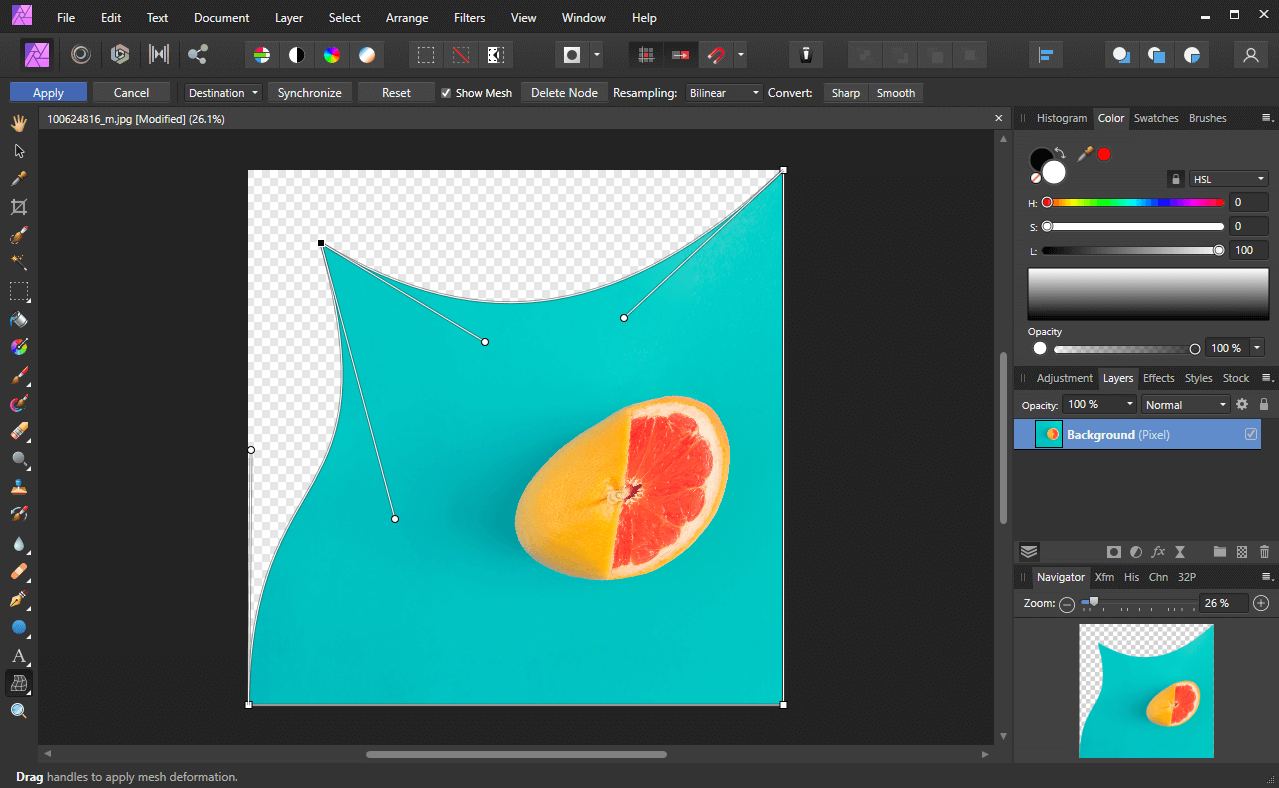Viewport: 1279px width, 788px height.
Task: Open the Bilinear resampling dropdown
Action: pyautogui.click(x=724, y=93)
